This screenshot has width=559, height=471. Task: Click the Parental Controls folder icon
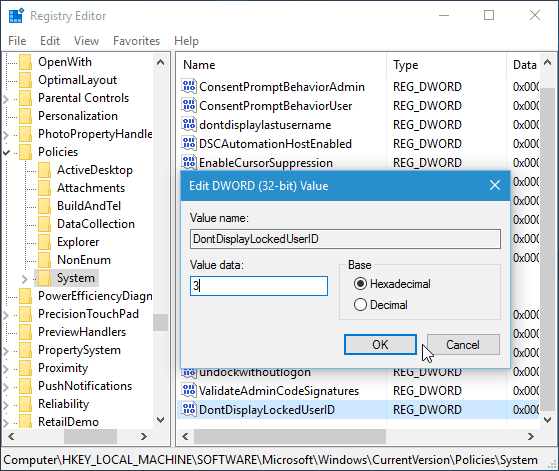pyautogui.click(x=26, y=98)
